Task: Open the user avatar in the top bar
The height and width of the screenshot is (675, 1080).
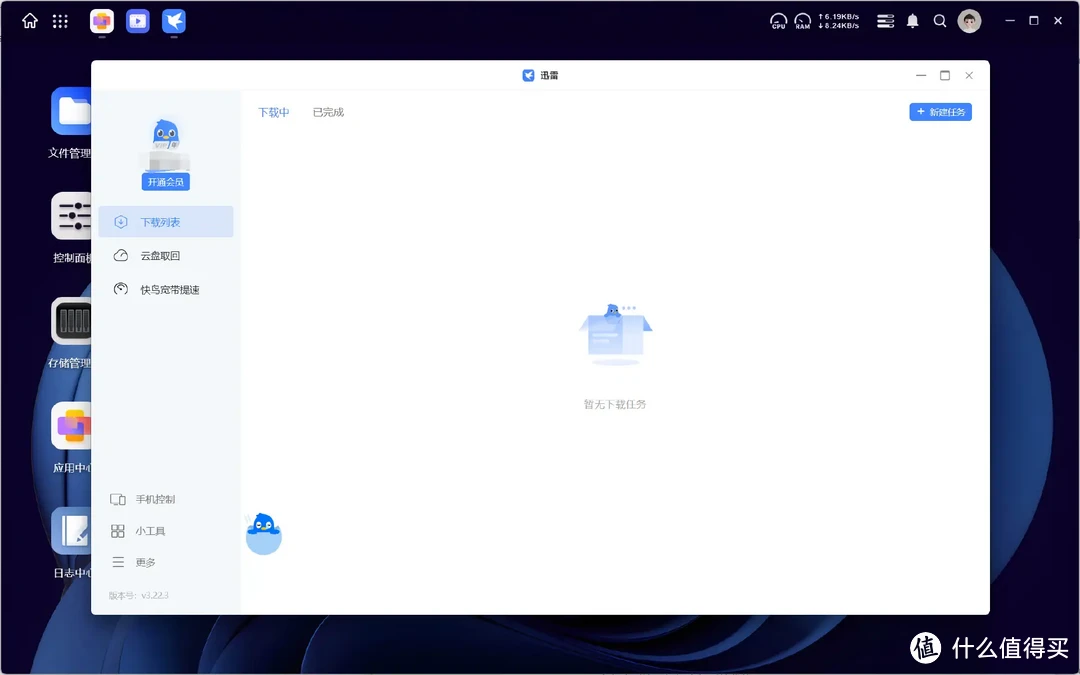Action: point(969,20)
